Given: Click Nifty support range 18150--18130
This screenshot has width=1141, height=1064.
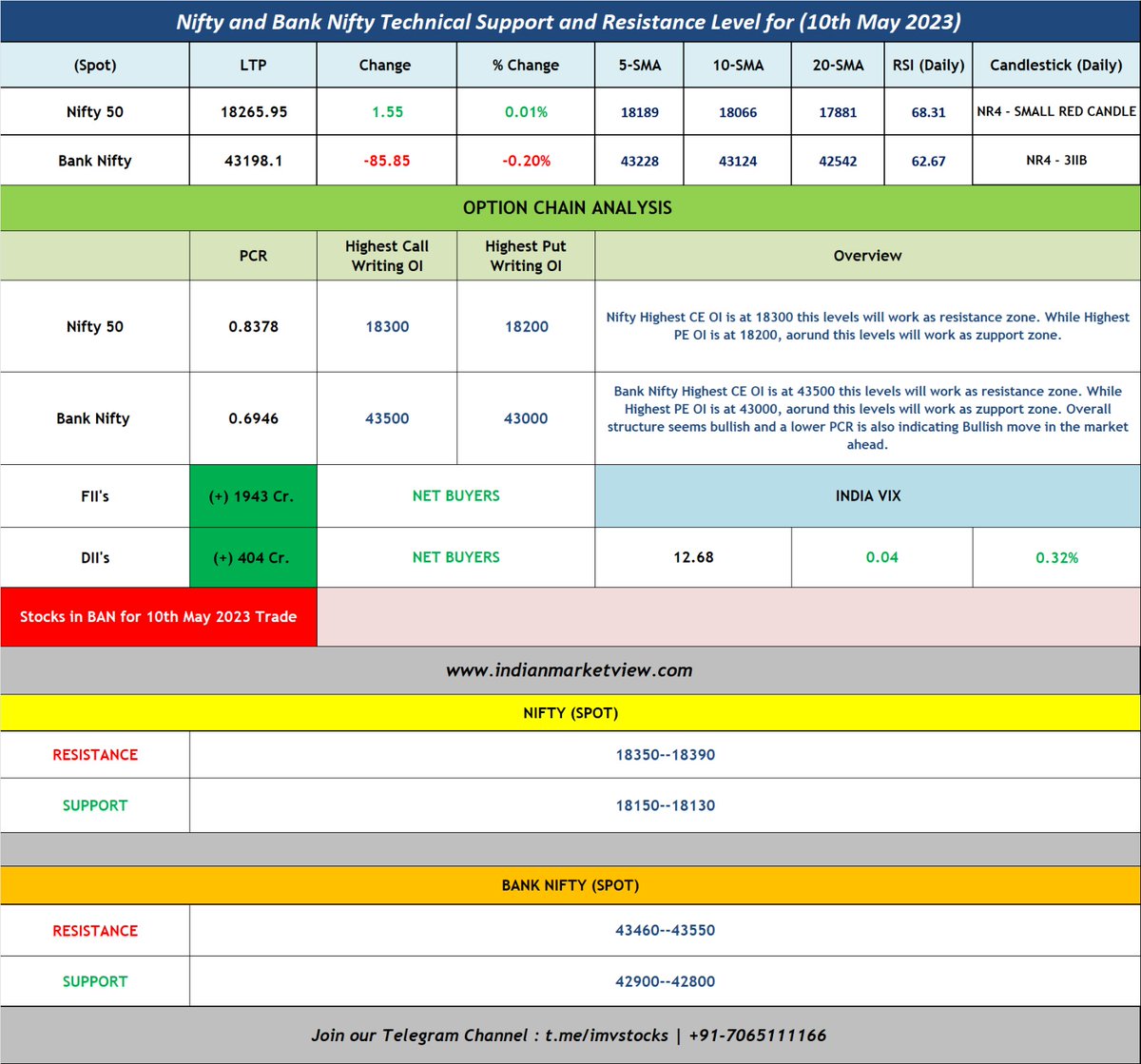Looking at the screenshot, I should [x=665, y=805].
